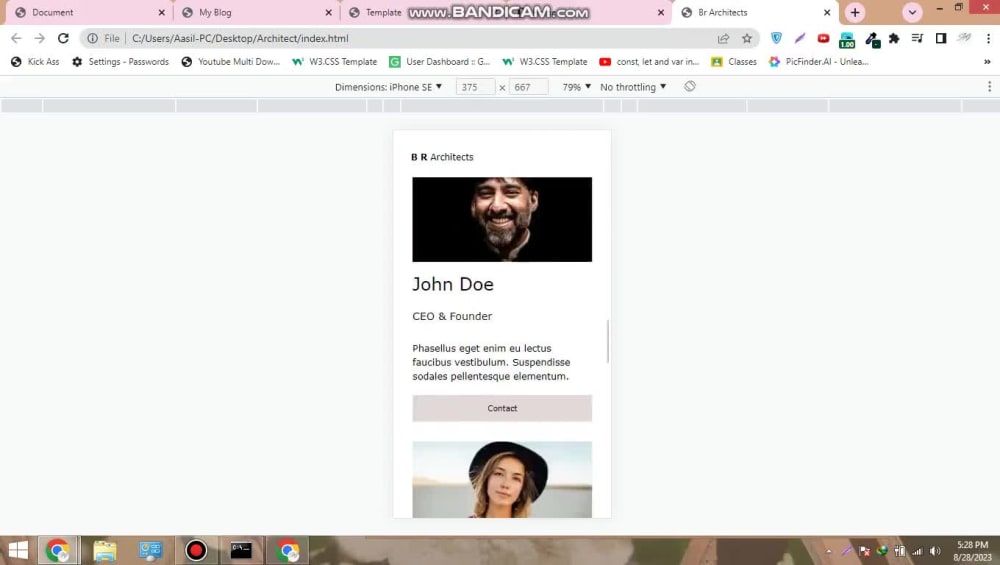The image size is (1000, 565).
Task: Open the PicFinder.AI bookmark
Action: tap(819, 62)
